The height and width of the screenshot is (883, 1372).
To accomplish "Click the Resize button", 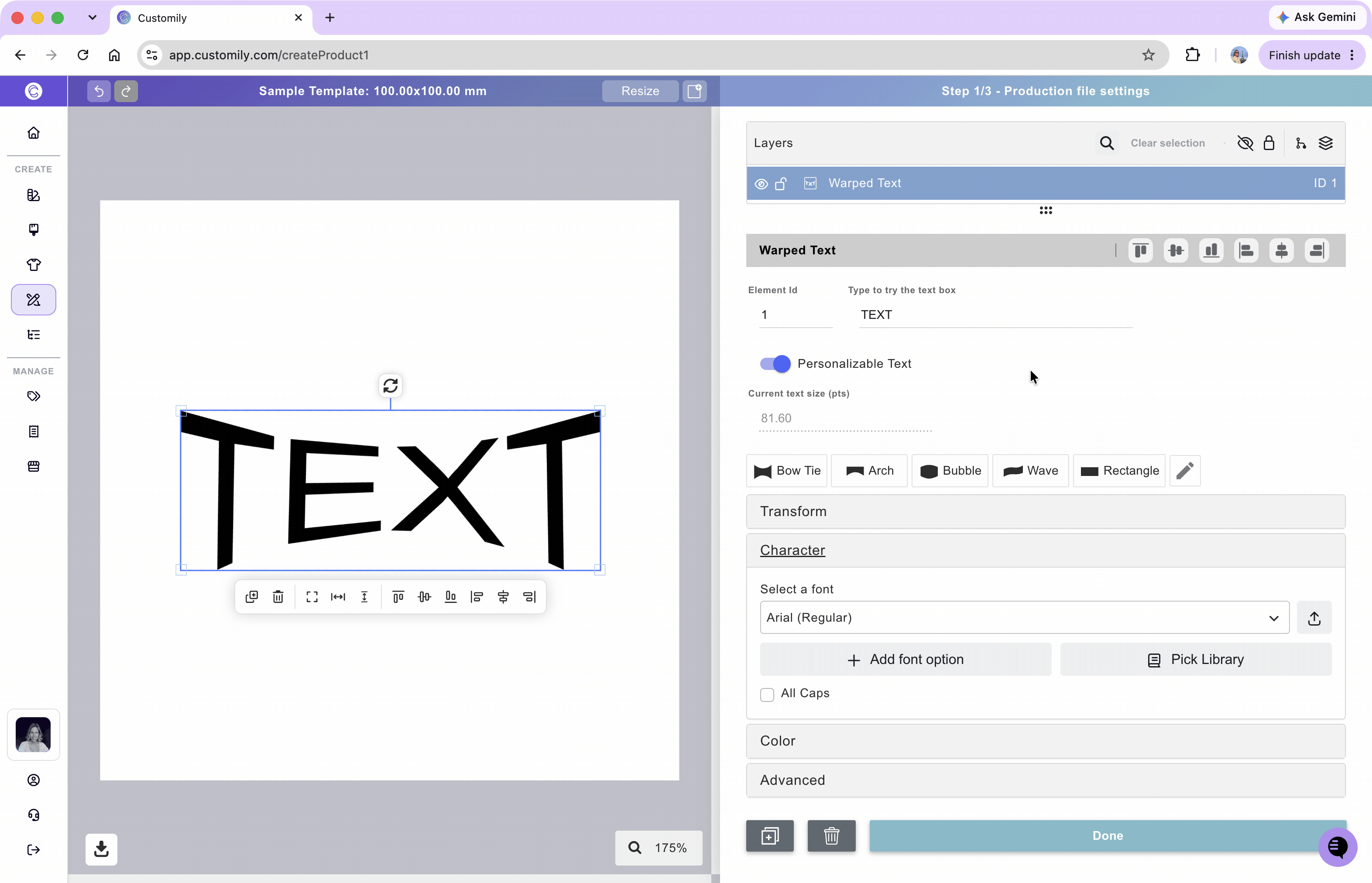I will pos(640,91).
